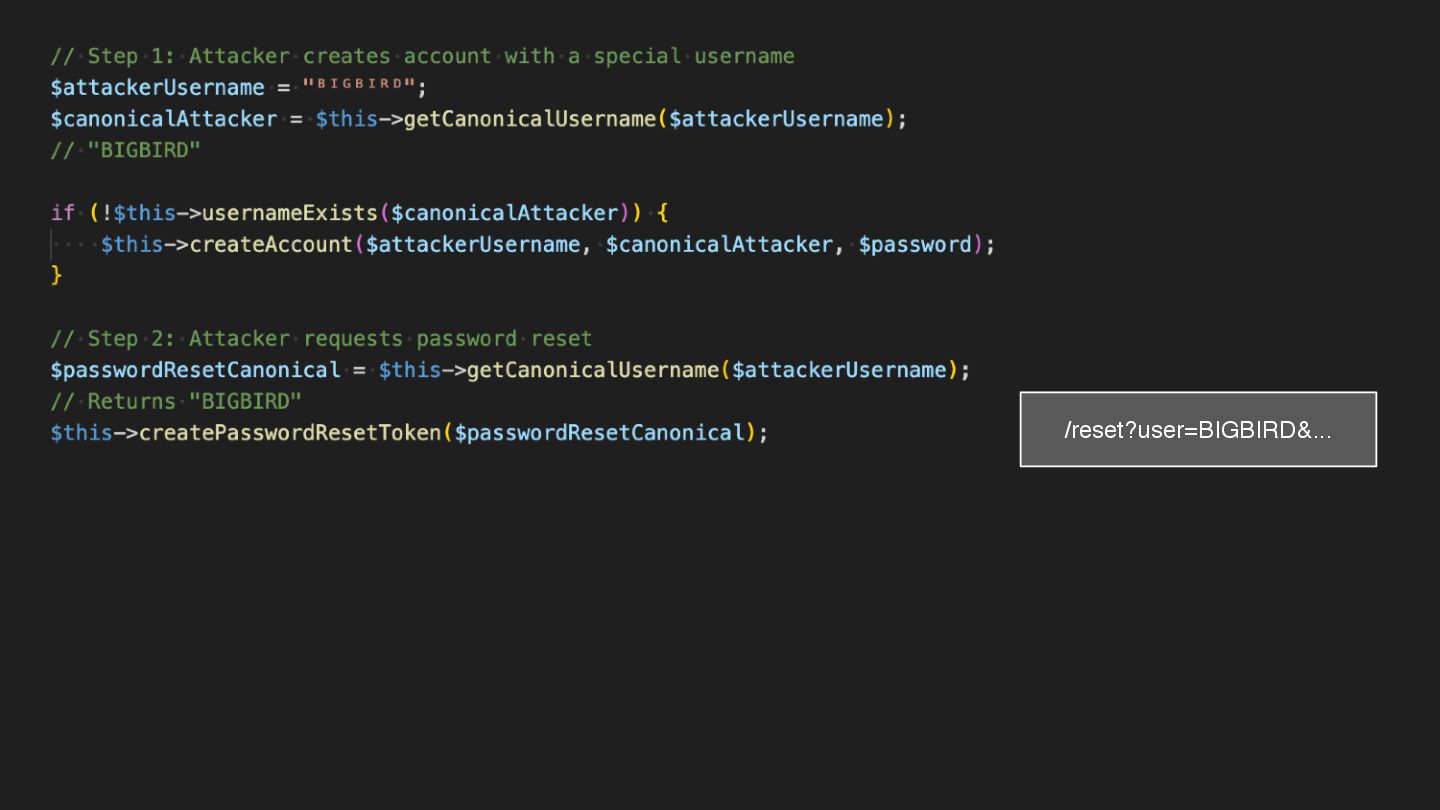The height and width of the screenshot is (810, 1440).
Task: Select the usernameExists method name
Action: pos(290,213)
